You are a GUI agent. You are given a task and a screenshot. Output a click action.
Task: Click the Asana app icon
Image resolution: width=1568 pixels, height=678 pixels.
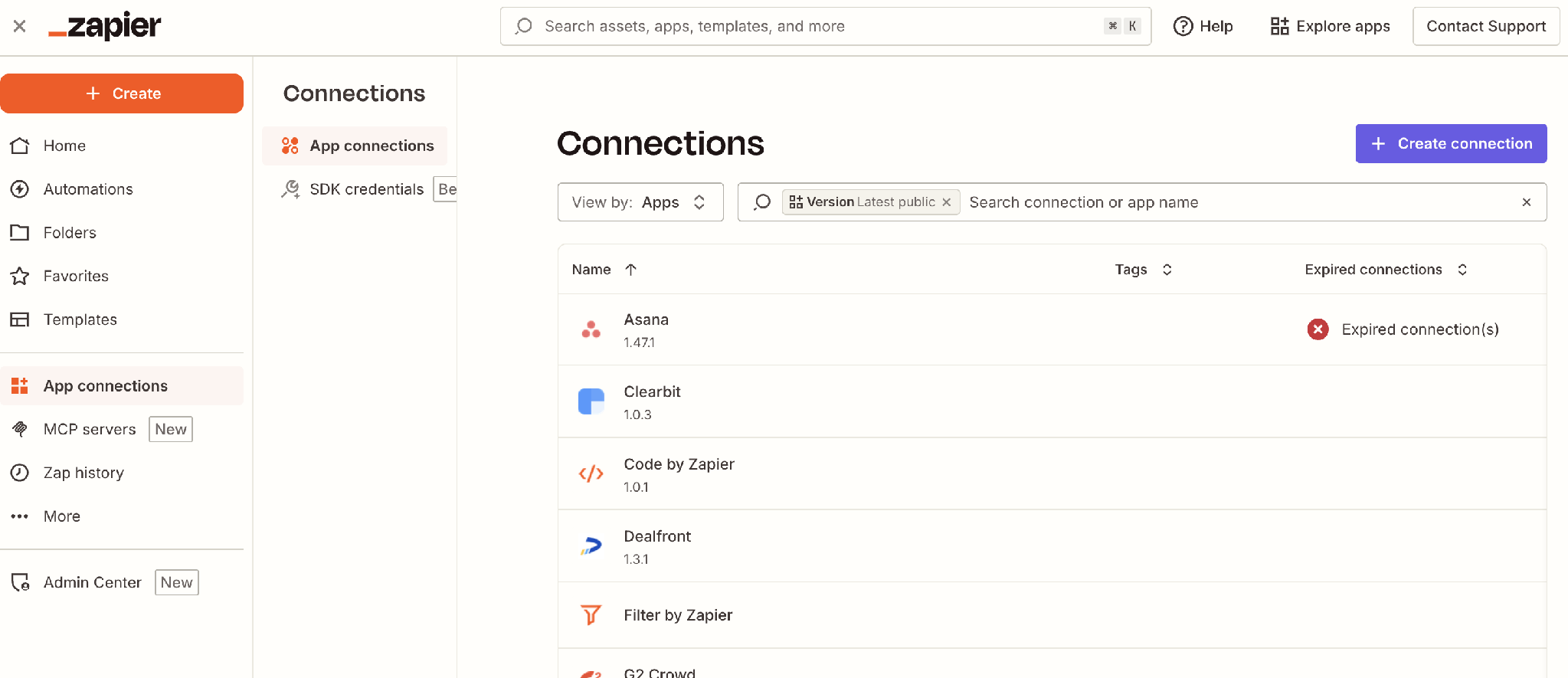click(591, 329)
